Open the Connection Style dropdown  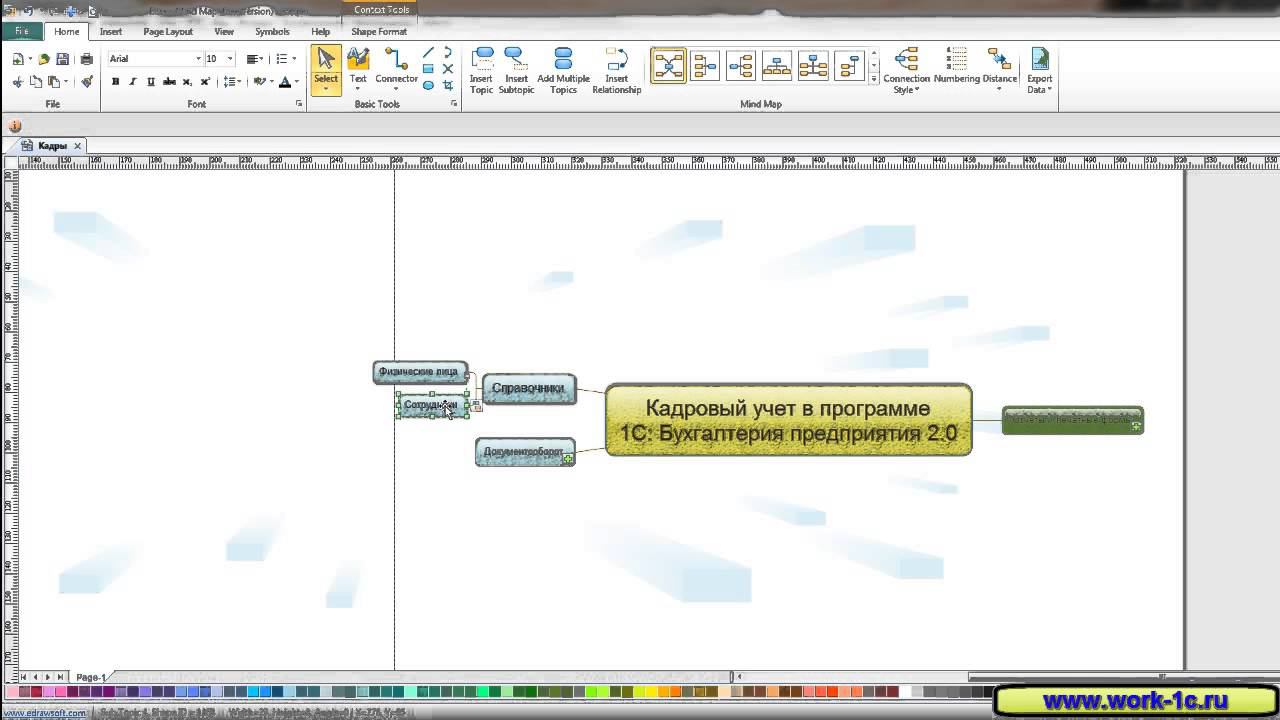pyautogui.click(x=906, y=71)
